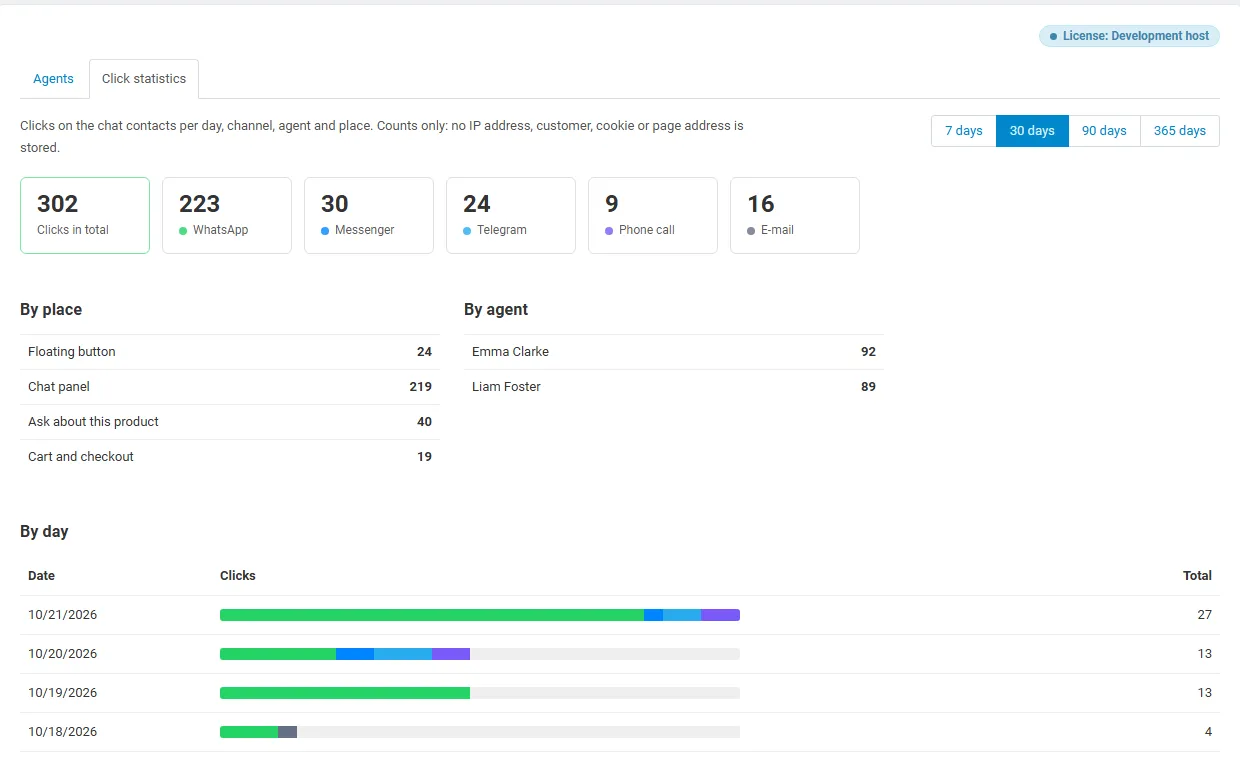Click the green bar for 10/19/2026

coord(345,693)
